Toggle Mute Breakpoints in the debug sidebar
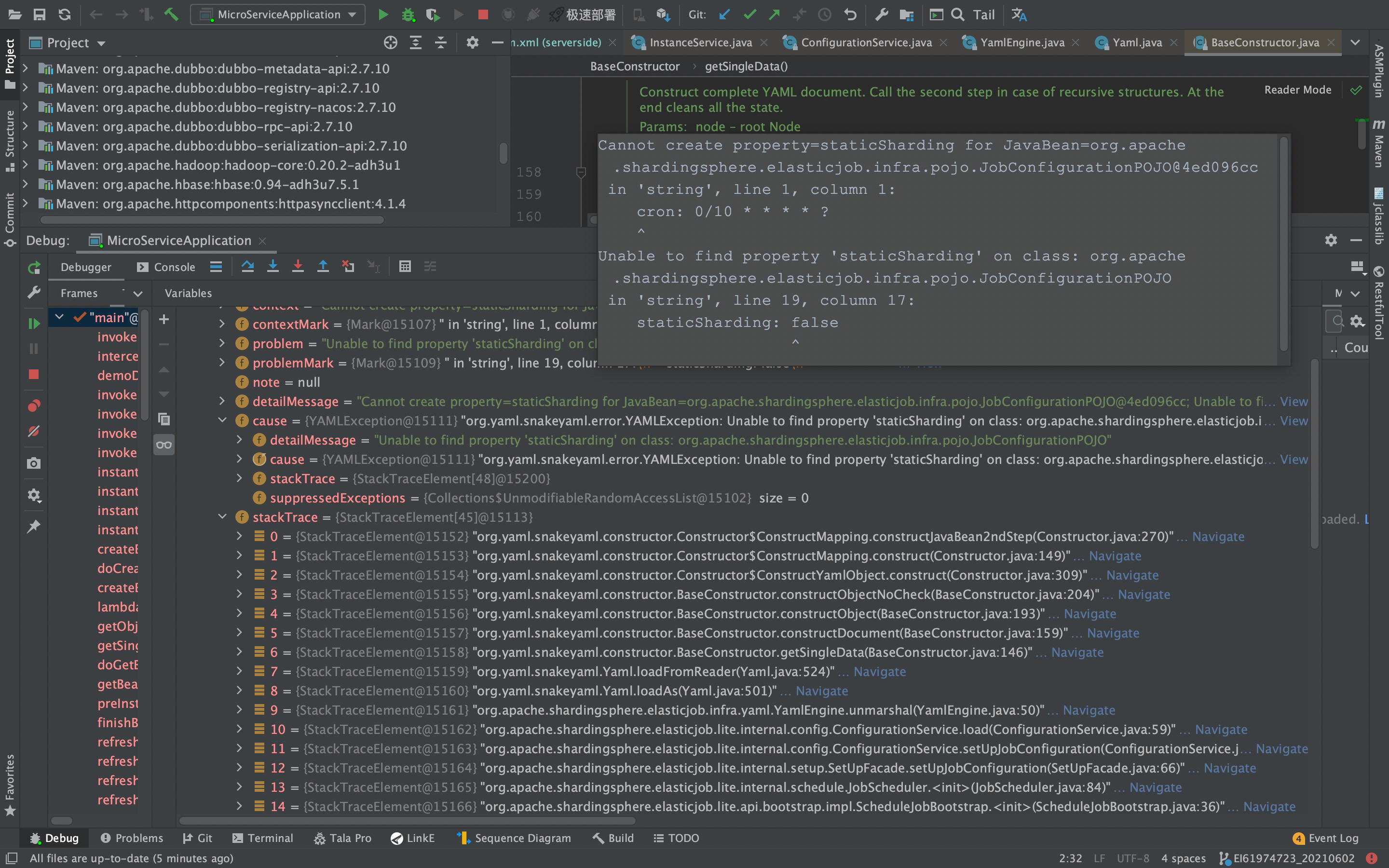This screenshot has width=1389, height=868. [x=34, y=431]
